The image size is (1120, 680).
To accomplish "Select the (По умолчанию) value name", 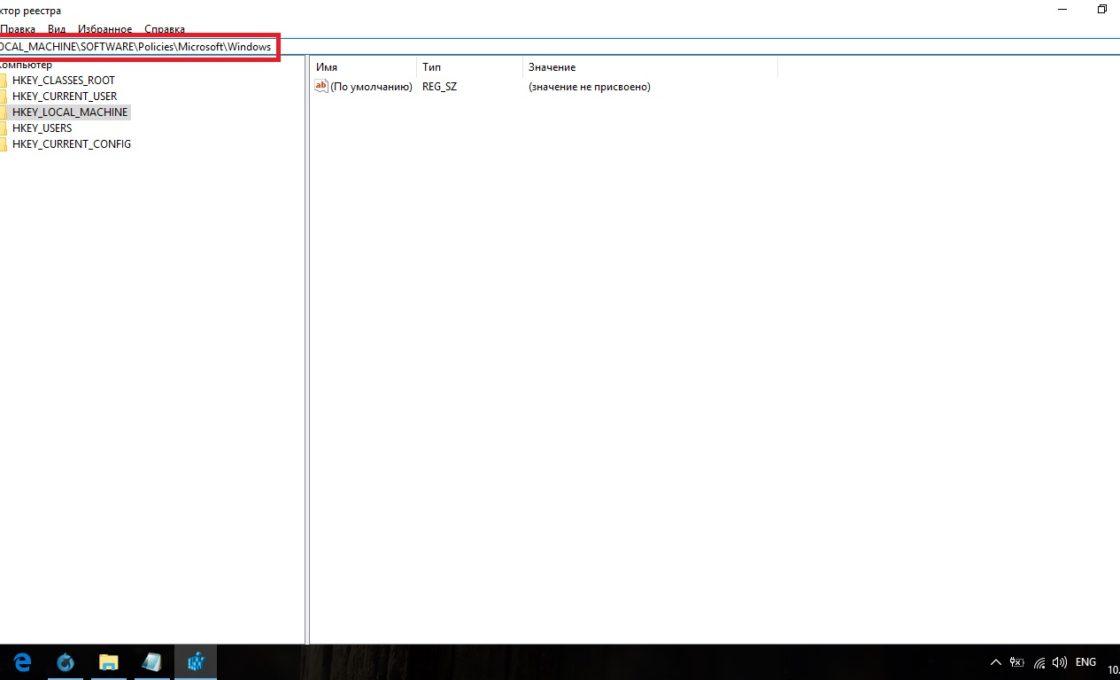I will point(371,86).
